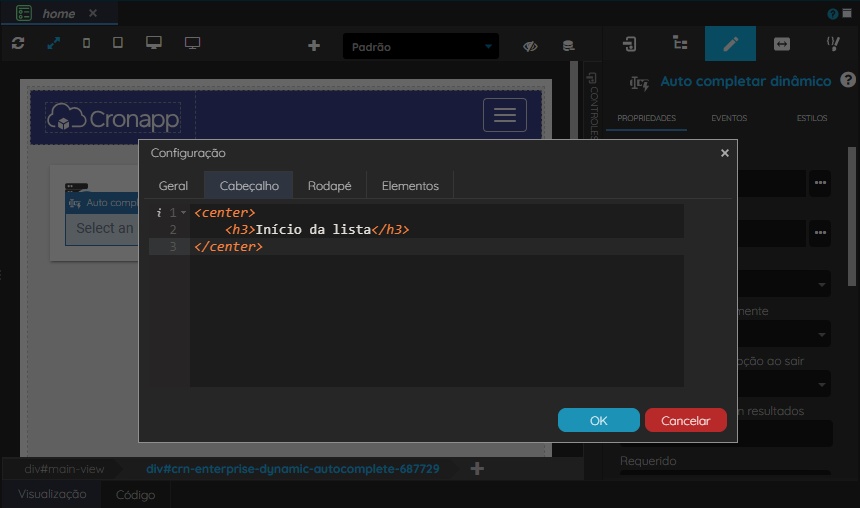This screenshot has height=508, width=860.
Task: Click the field under 'resultados' label
Action: point(785,433)
